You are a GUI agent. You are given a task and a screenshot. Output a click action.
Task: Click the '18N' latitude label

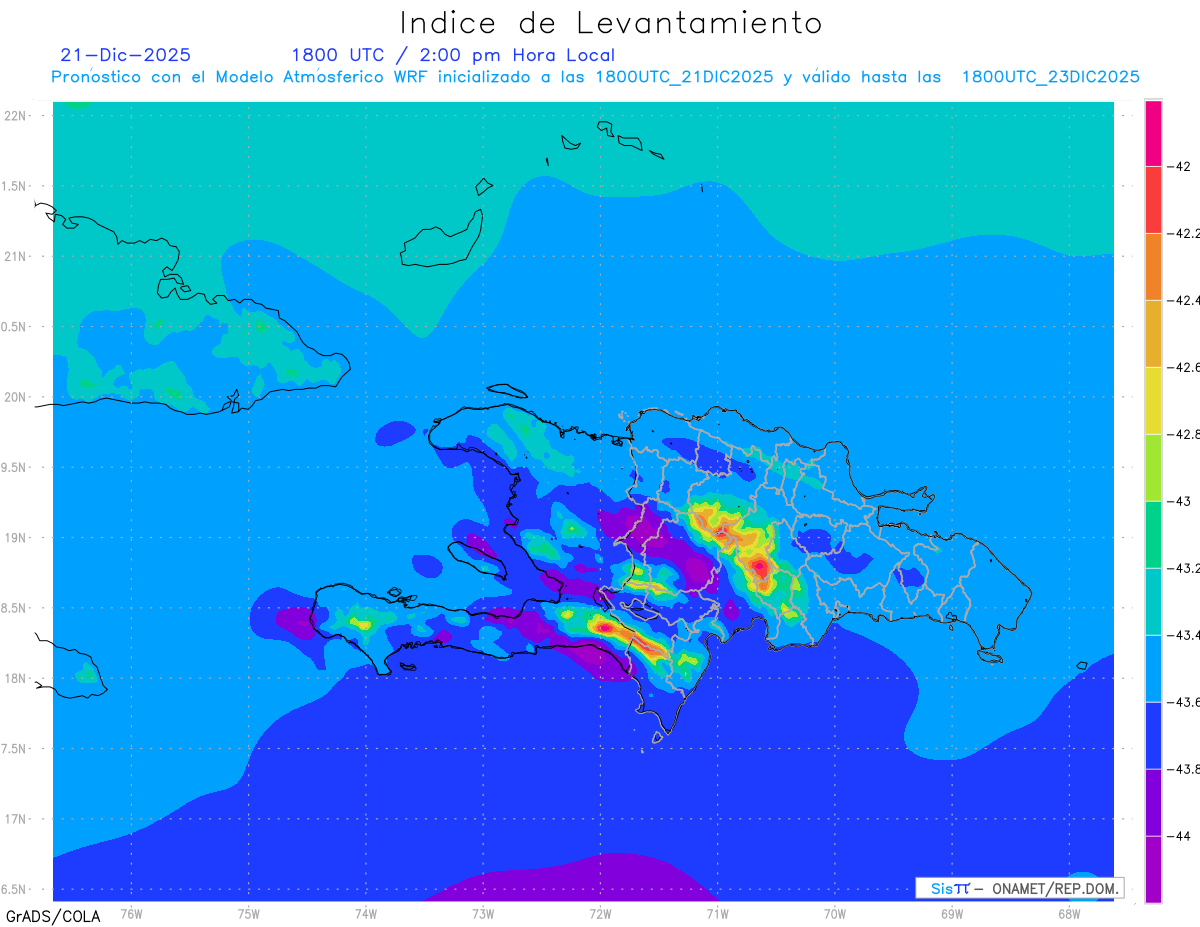(17, 679)
